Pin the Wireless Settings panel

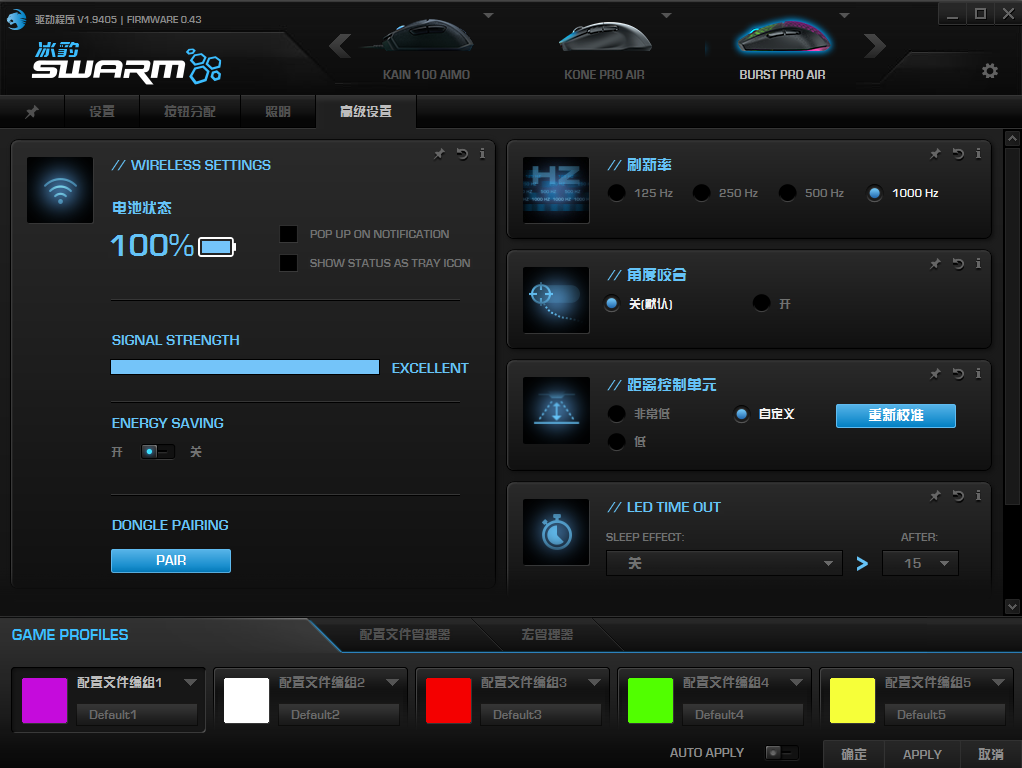439,154
